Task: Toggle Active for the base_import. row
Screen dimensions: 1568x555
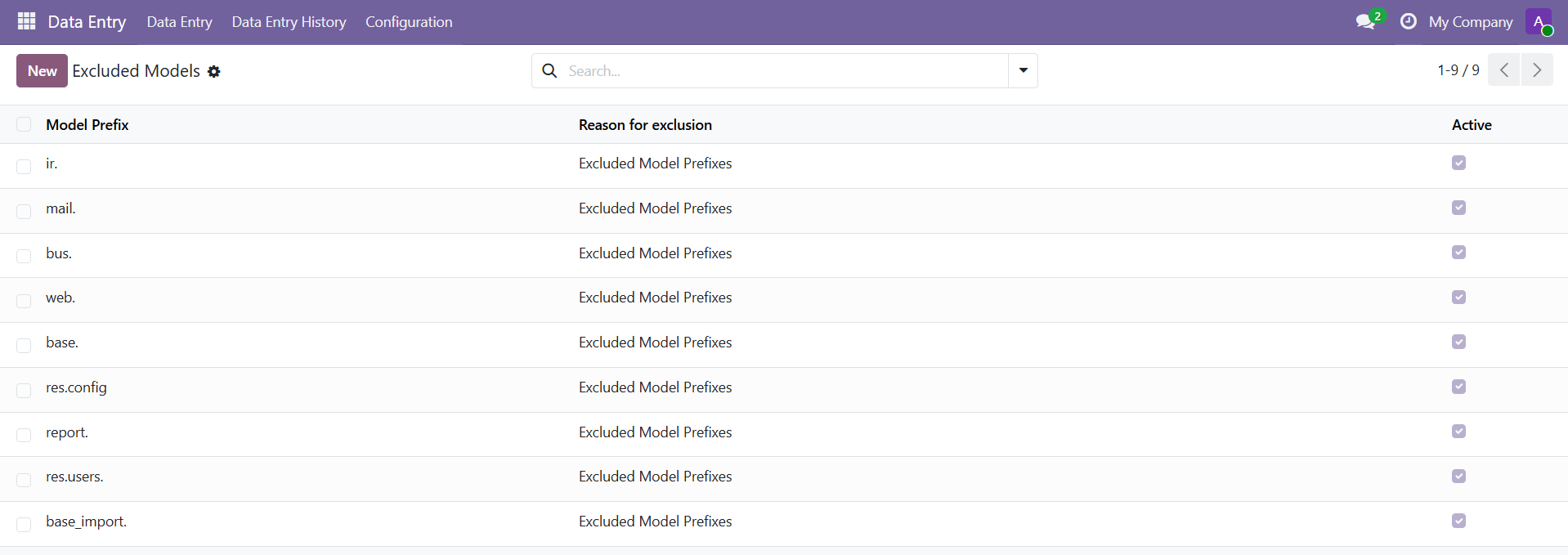Action: point(1458,521)
